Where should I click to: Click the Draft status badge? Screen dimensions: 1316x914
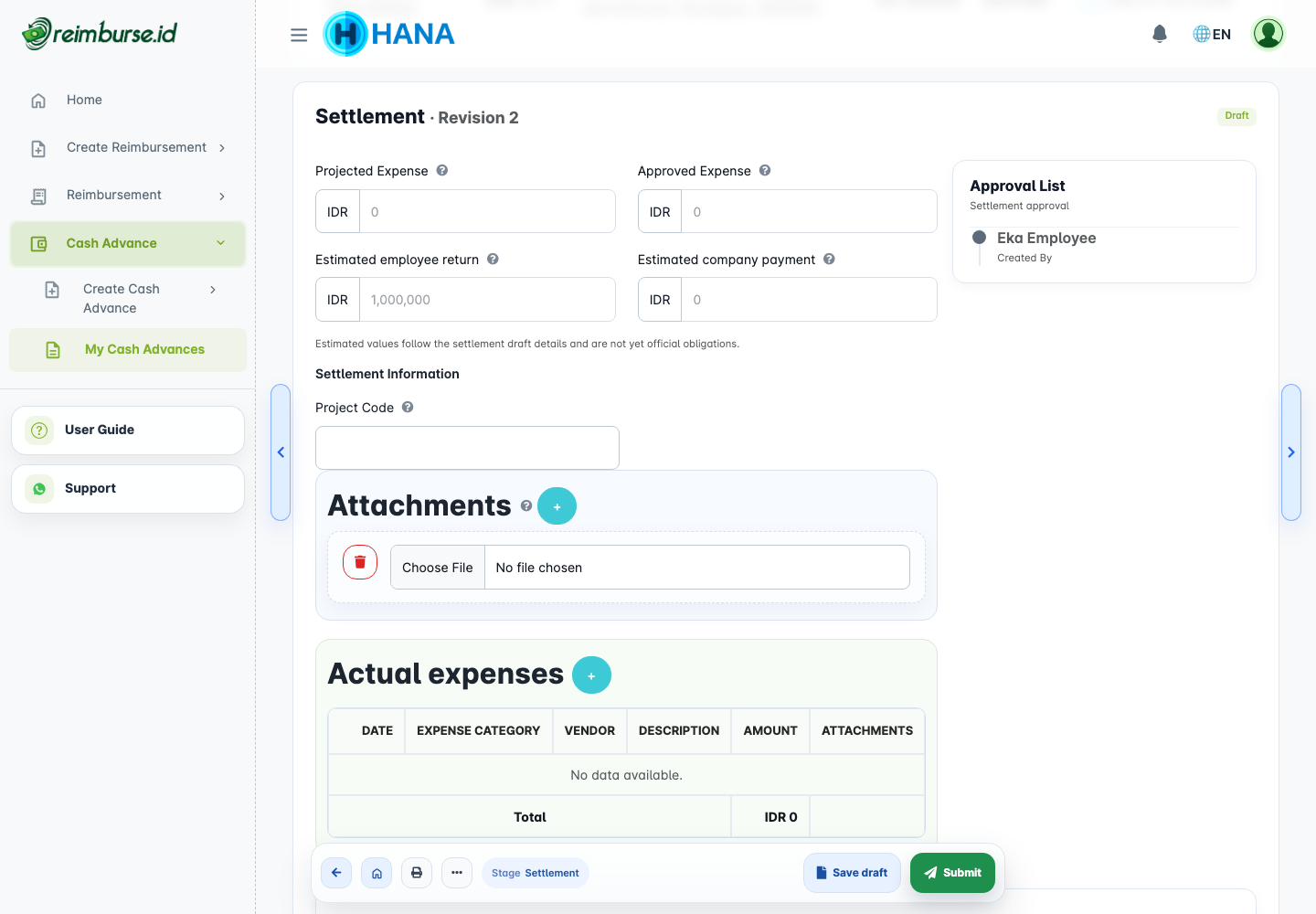pos(1236,116)
